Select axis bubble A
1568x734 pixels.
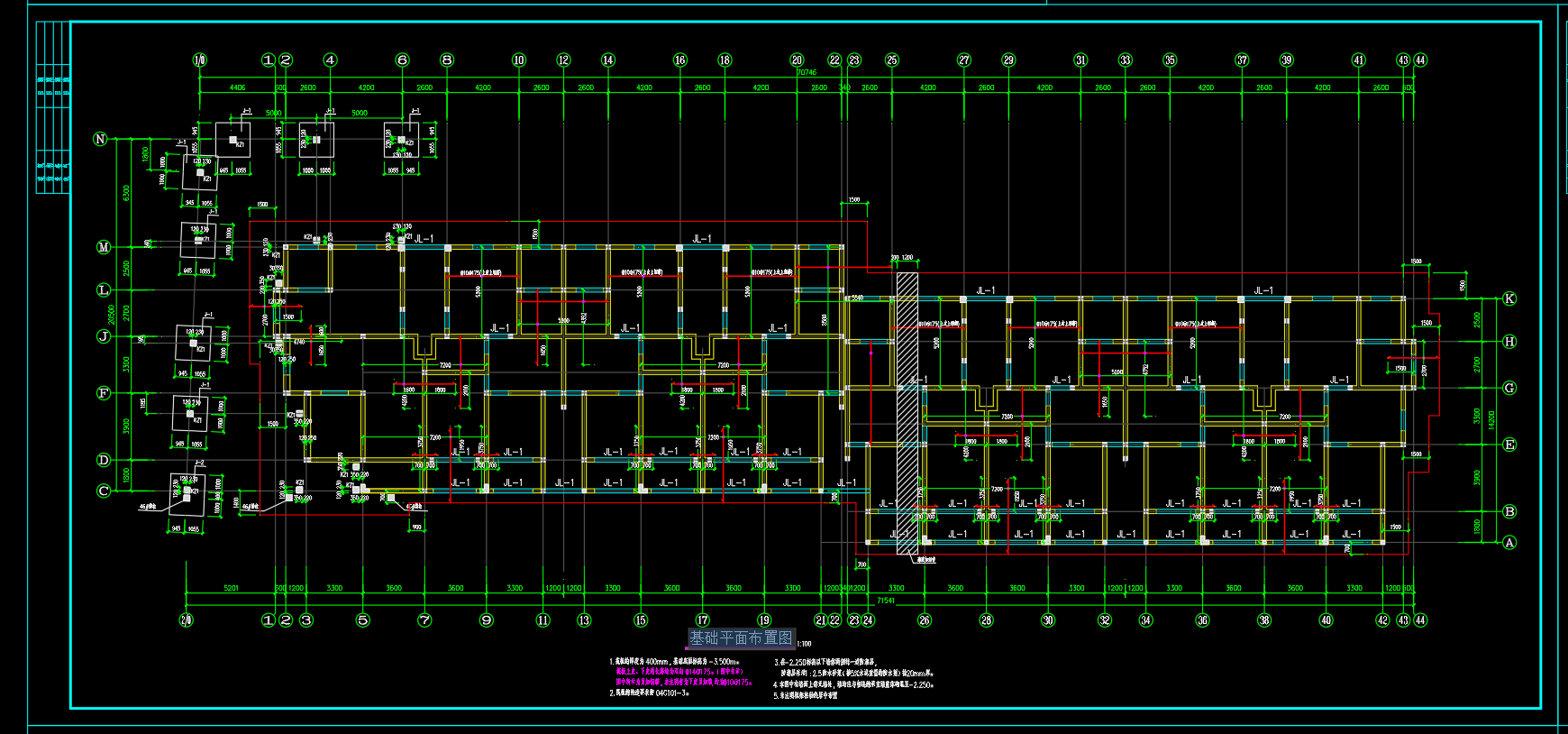pos(1509,543)
